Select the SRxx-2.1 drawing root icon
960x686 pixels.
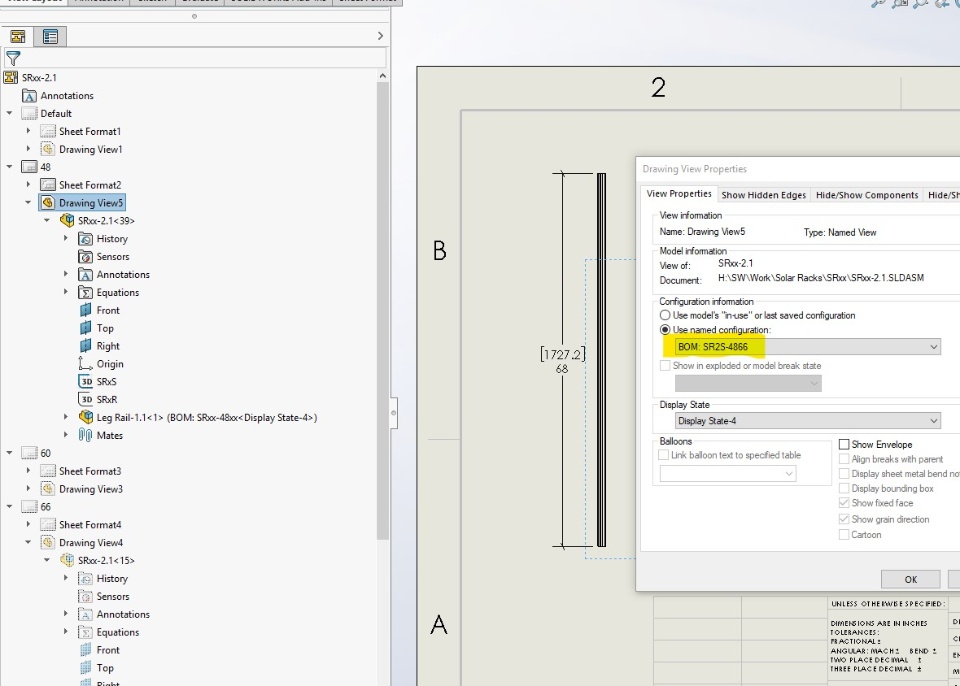click(x=10, y=78)
